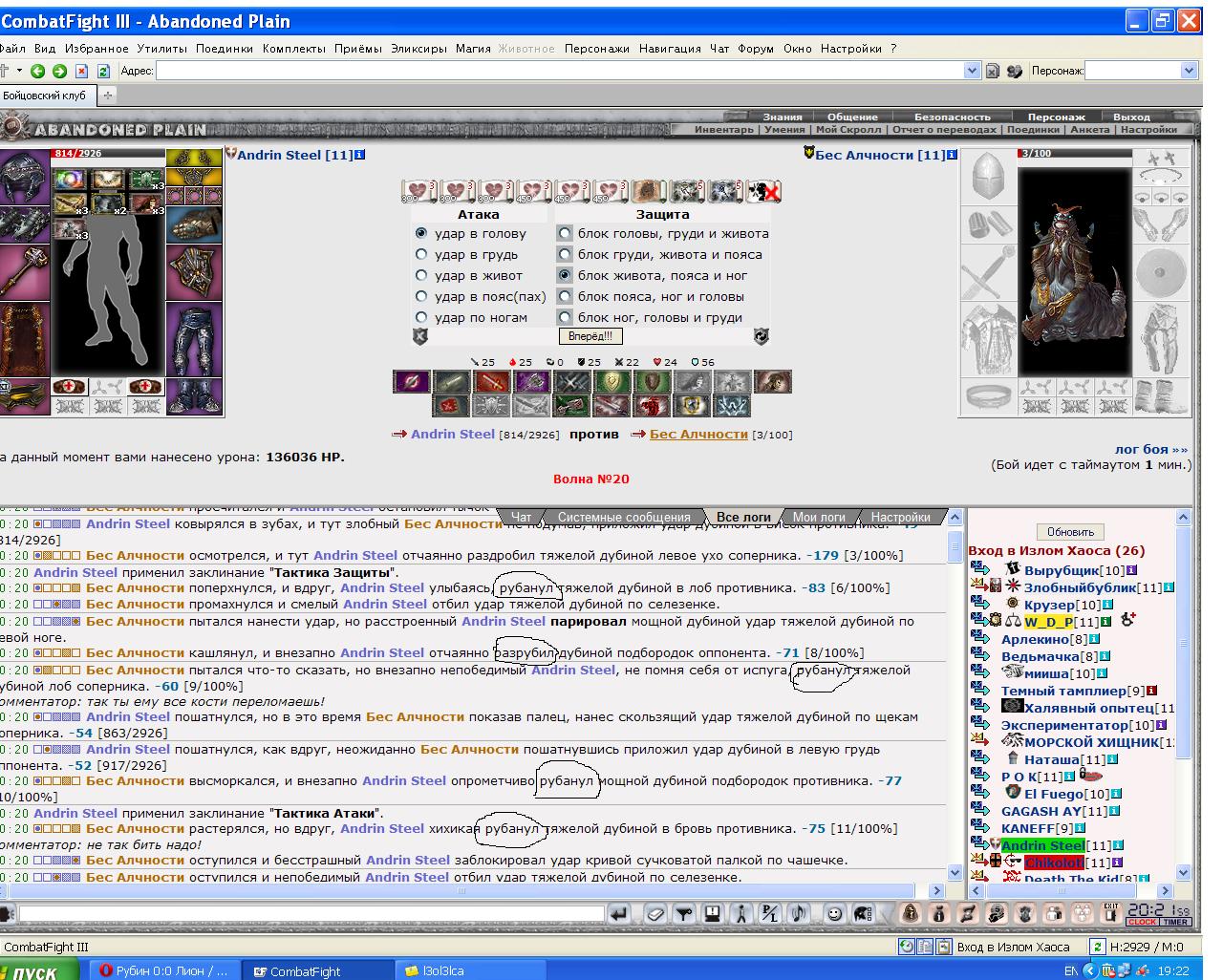1223x980 pixels.
Task: Click the red stop loading icon
Action: tap(81, 71)
